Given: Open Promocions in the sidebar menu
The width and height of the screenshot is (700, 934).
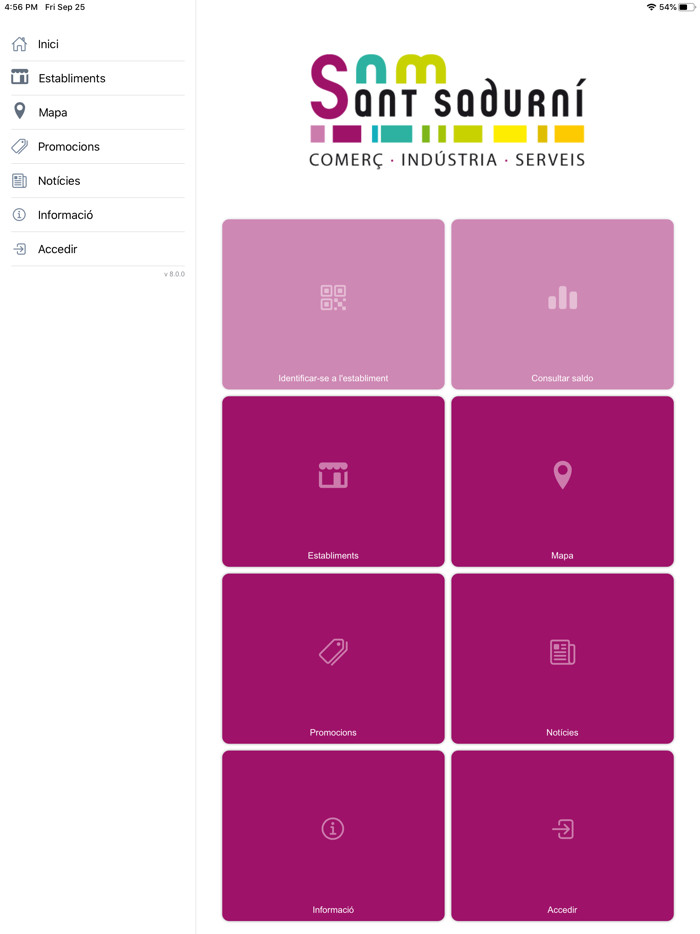Looking at the screenshot, I should [x=98, y=147].
